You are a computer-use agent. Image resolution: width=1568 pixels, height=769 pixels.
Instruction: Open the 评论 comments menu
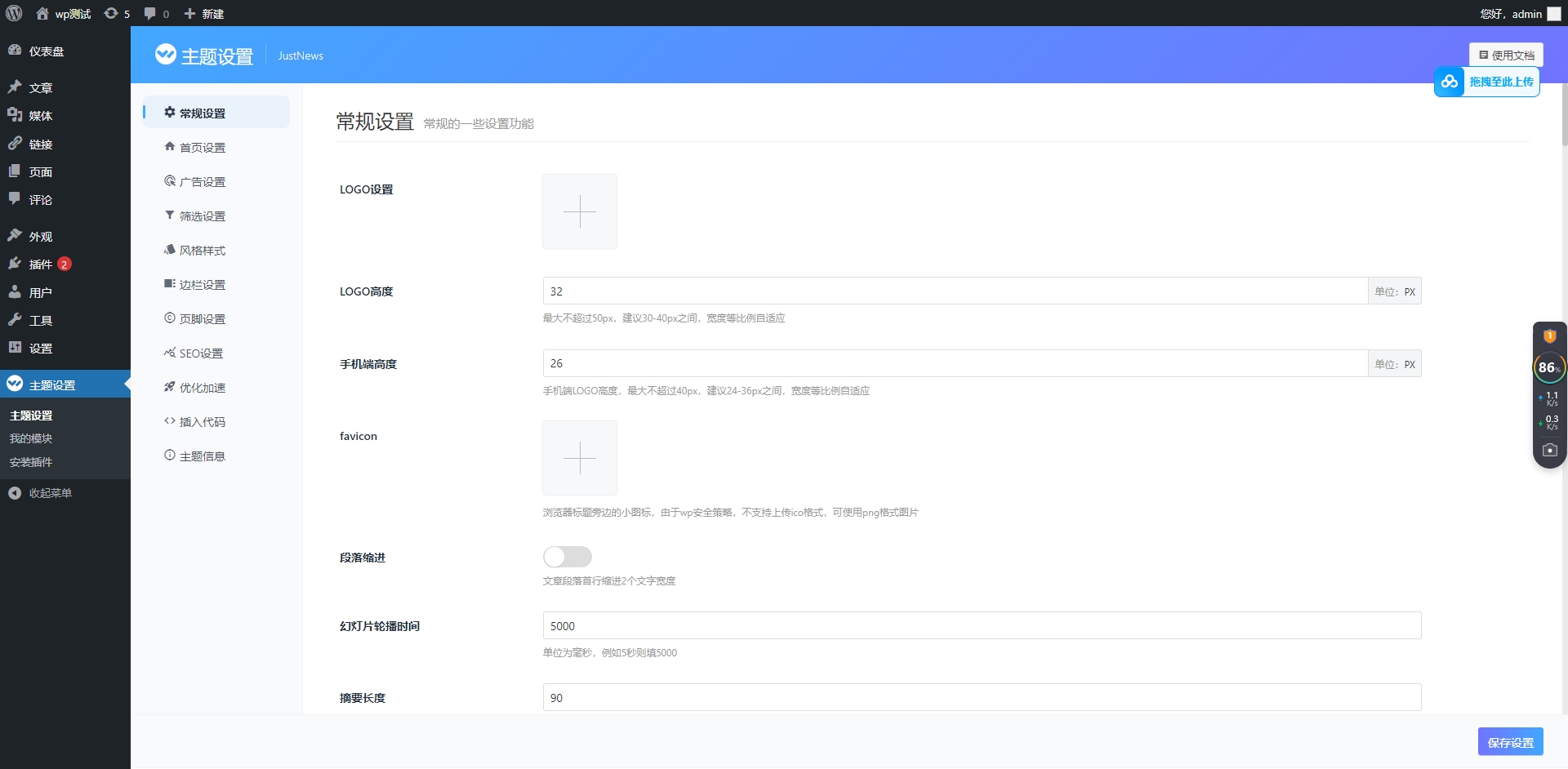[65, 199]
